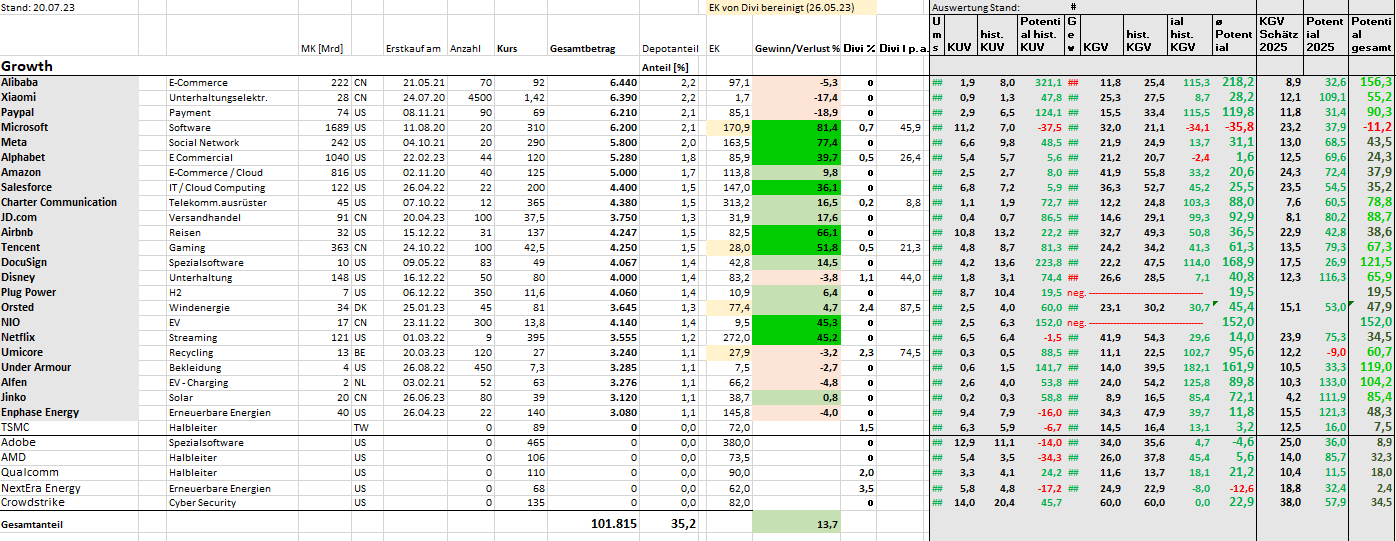Click the Jinko company name cell

[69, 397]
